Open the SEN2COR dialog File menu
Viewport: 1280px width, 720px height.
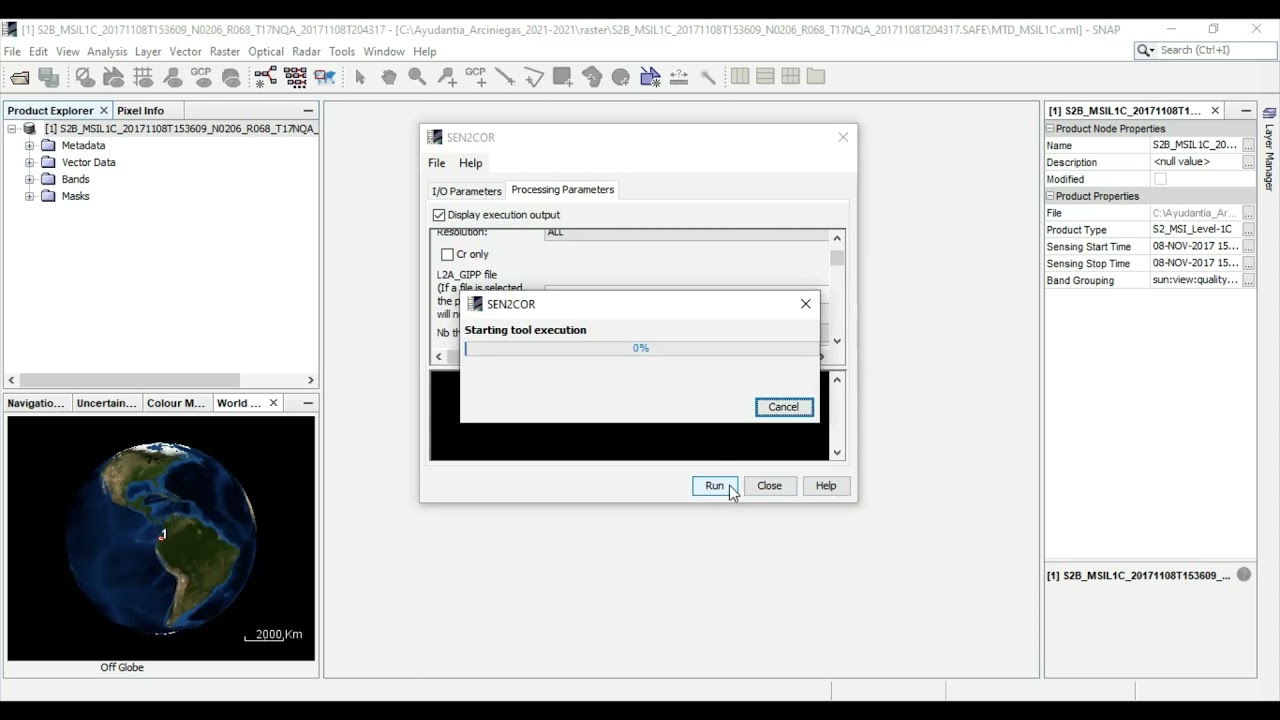tap(437, 163)
